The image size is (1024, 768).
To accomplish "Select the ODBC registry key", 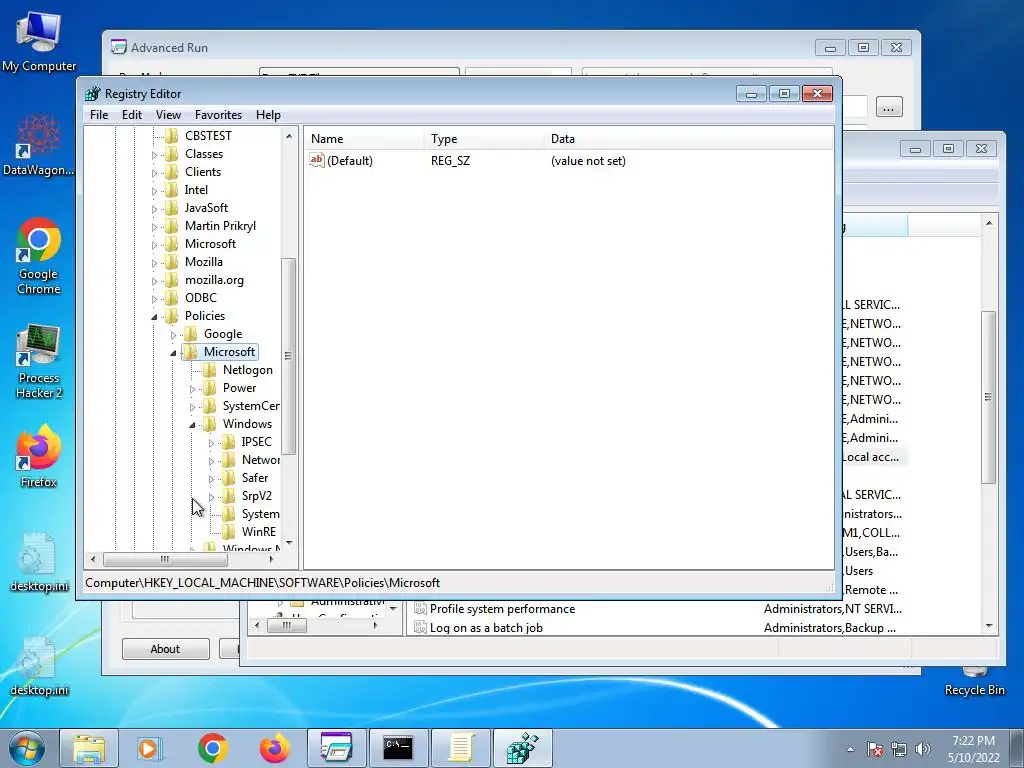I will pos(200,297).
